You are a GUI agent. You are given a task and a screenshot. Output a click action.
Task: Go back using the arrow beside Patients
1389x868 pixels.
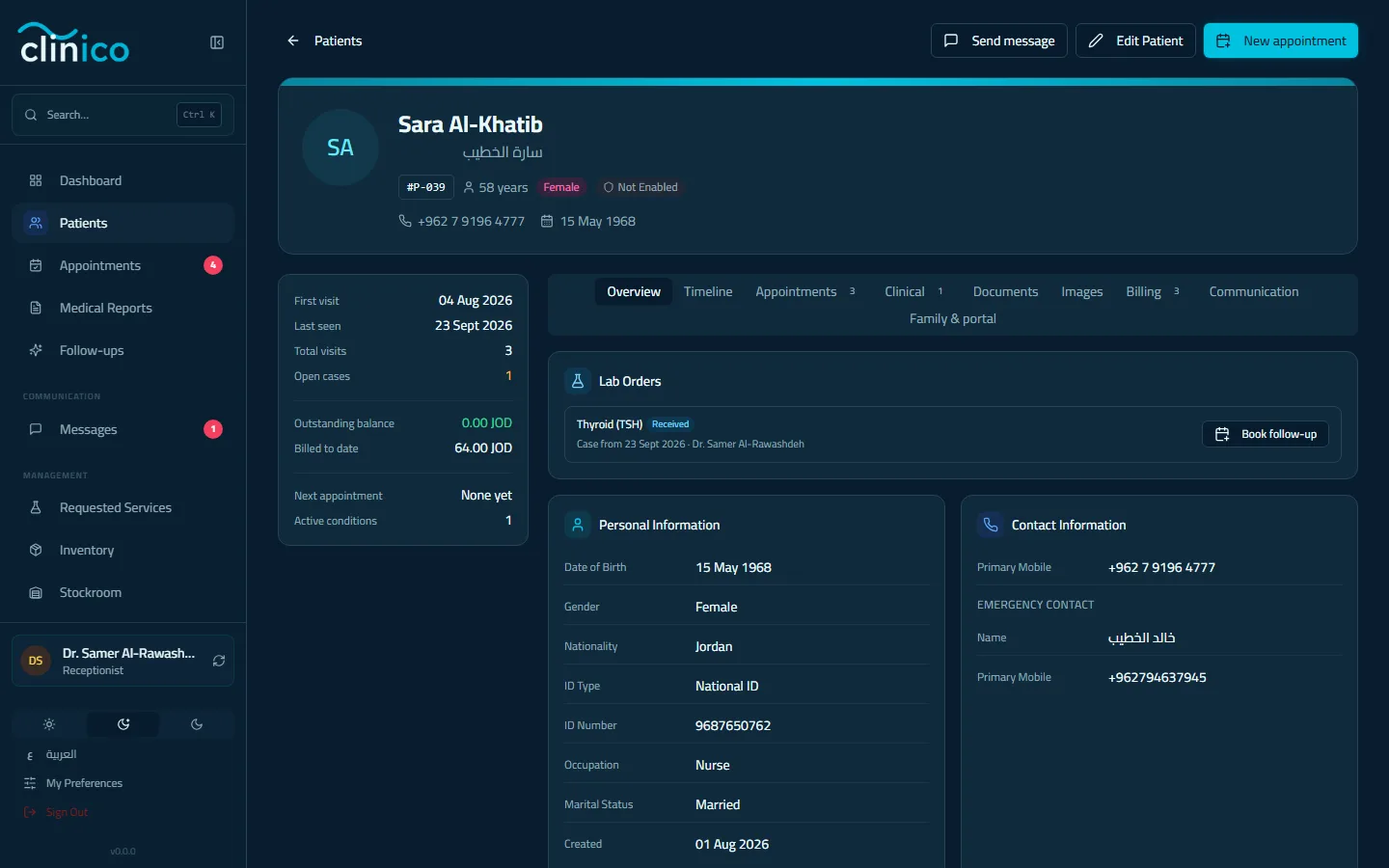[293, 41]
